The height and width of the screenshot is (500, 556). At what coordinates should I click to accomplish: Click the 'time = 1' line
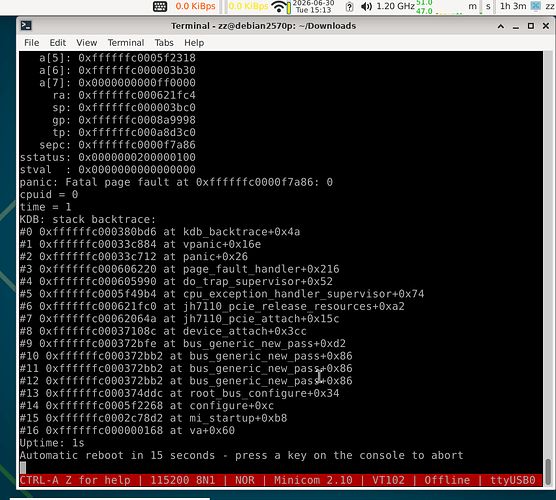click(x=46, y=207)
